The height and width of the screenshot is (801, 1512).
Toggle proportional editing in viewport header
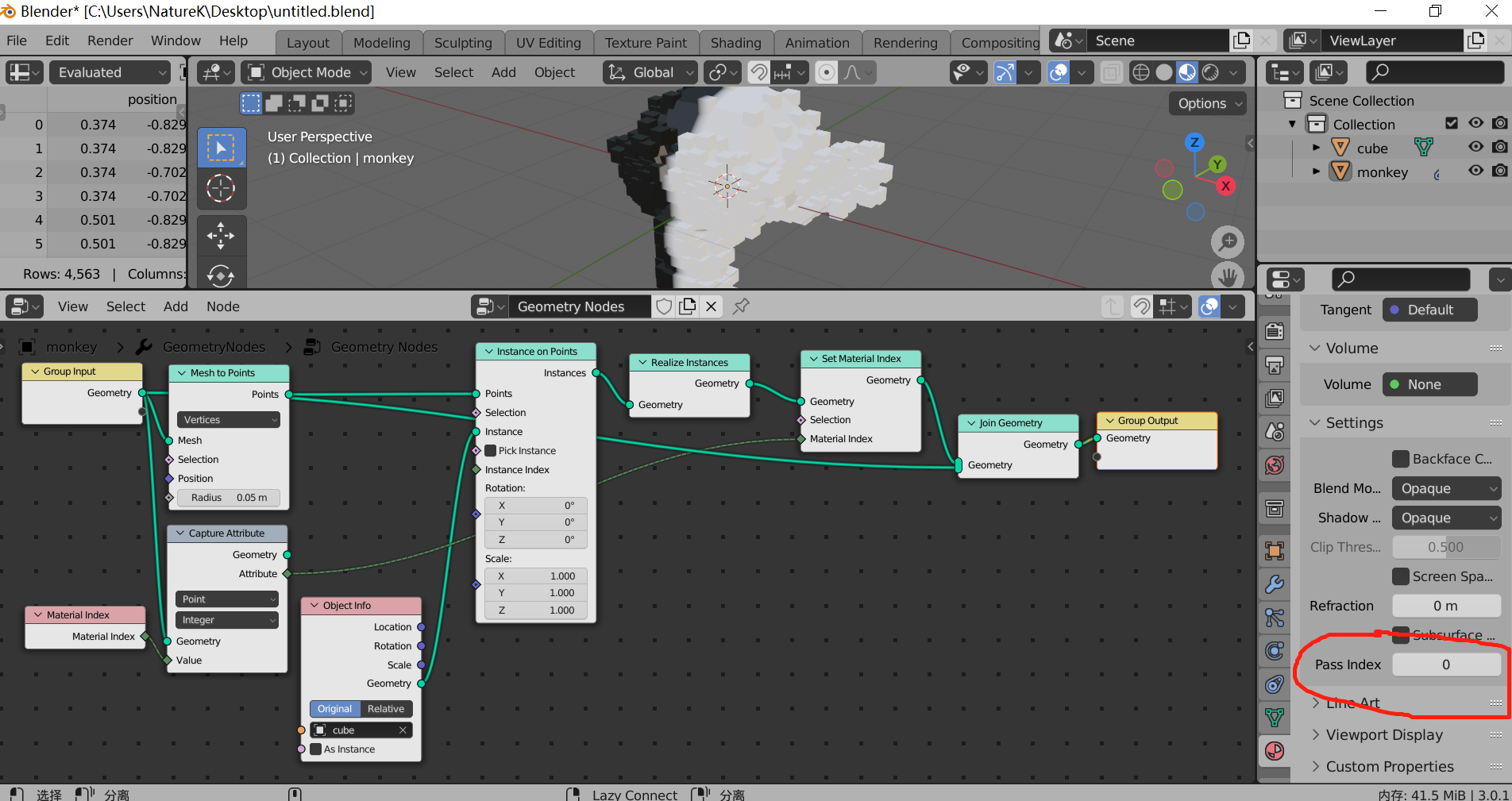tap(826, 72)
